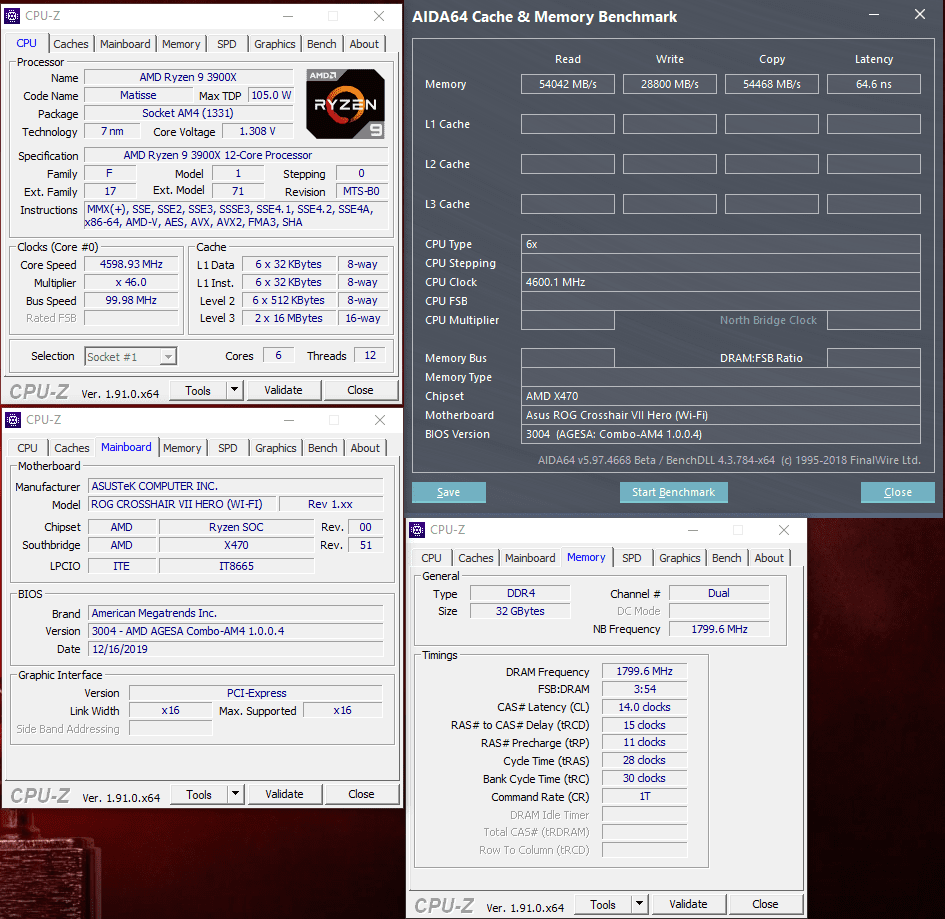The height and width of the screenshot is (919, 945).
Task: Click Validate in the CPU-Z memory timings window
Action: click(688, 904)
